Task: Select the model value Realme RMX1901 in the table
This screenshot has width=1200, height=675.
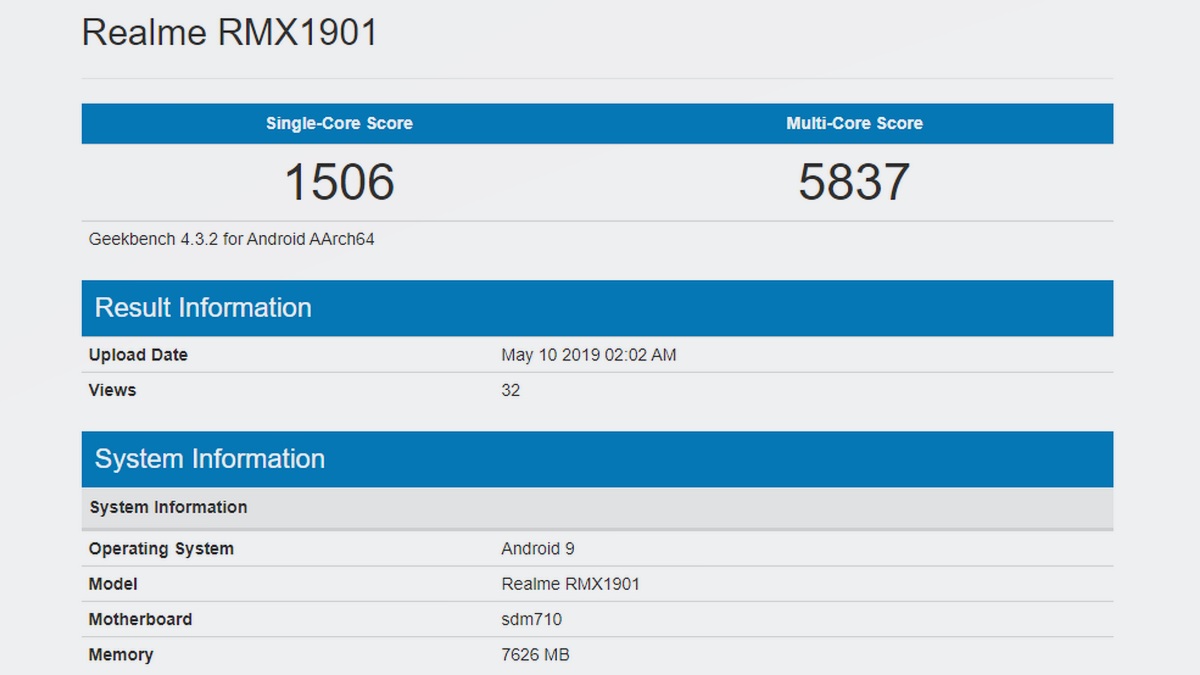Action: pyautogui.click(x=570, y=584)
